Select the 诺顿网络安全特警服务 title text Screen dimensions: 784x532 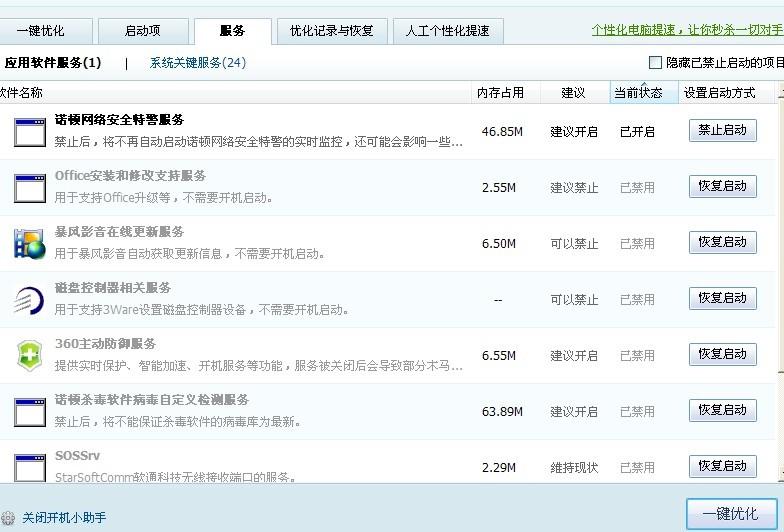[120, 120]
